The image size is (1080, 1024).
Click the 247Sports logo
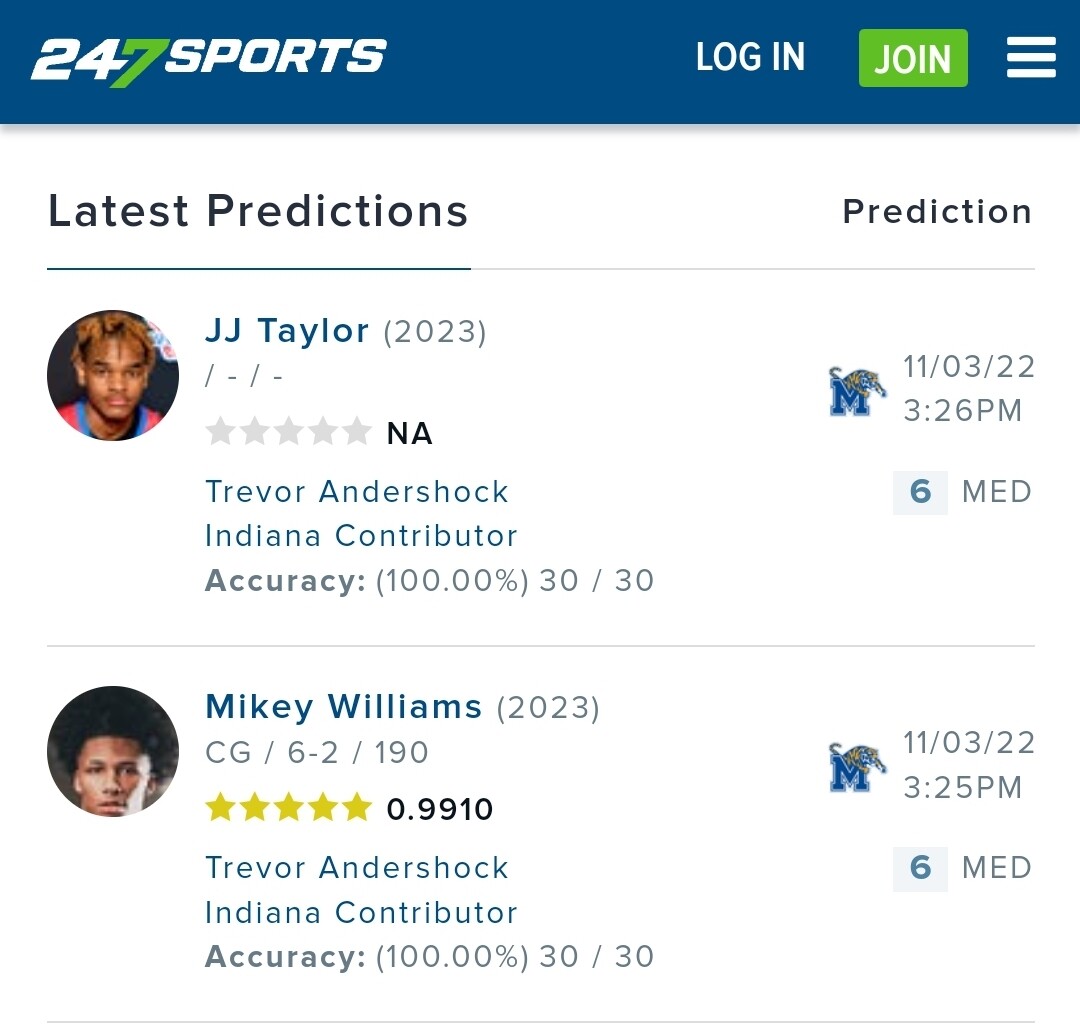[x=208, y=60]
